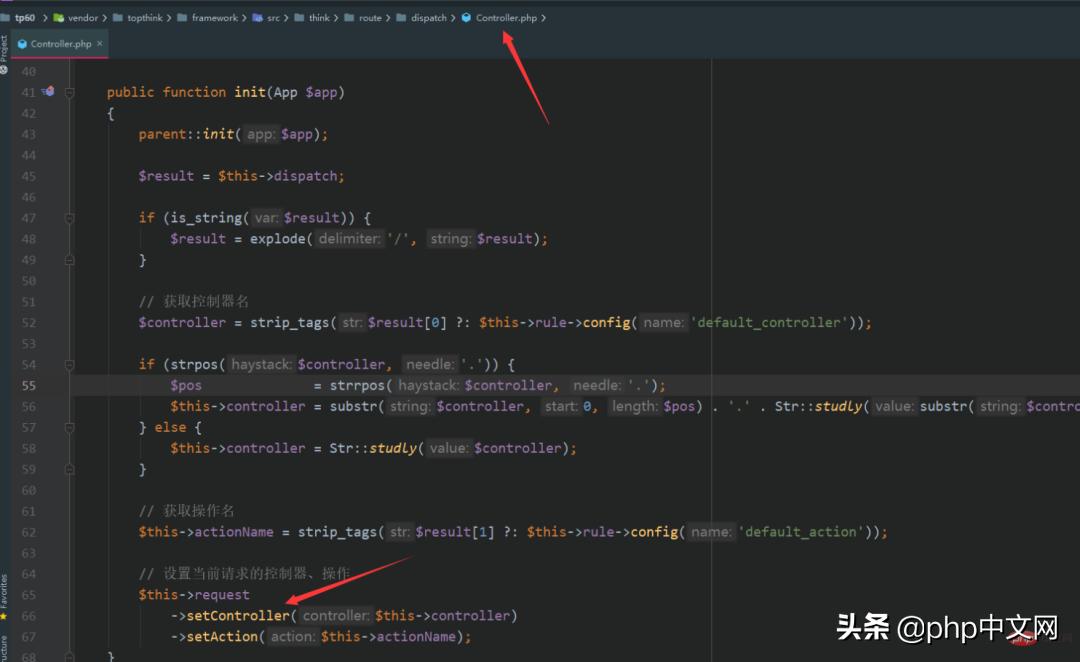Click the $this->dispatch expression on line 45
1080x662 pixels.
coord(278,176)
